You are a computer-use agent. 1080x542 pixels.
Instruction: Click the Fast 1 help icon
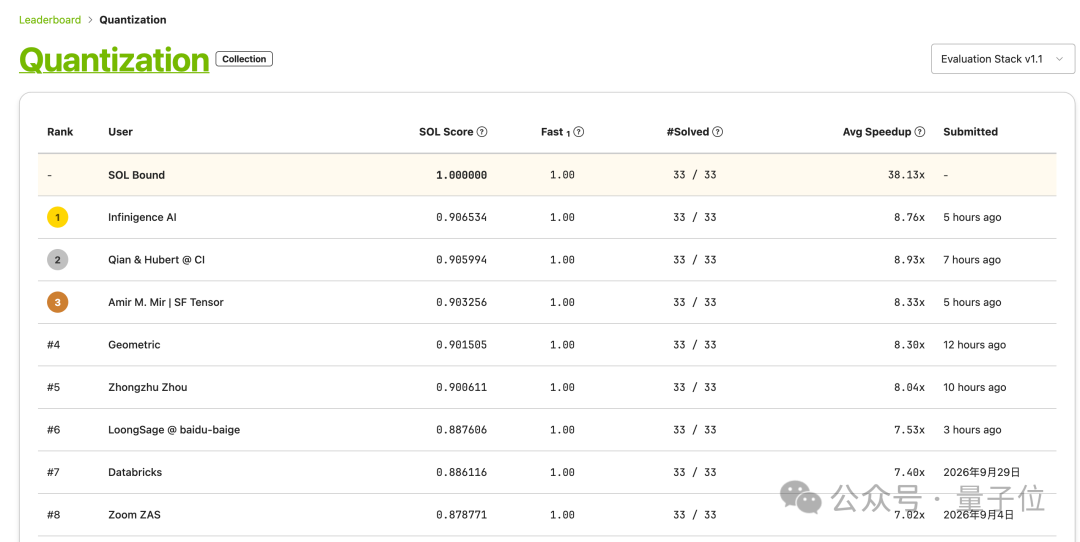coord(579,132)
